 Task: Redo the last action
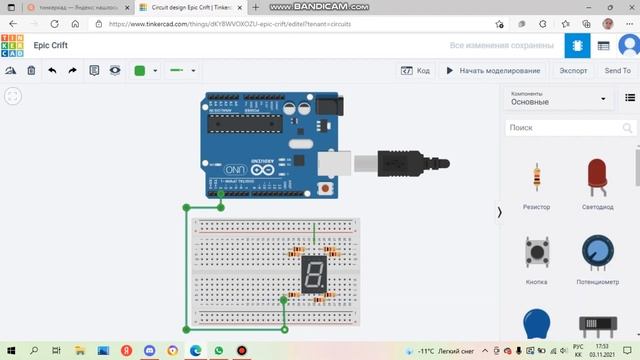pos(72,71)
